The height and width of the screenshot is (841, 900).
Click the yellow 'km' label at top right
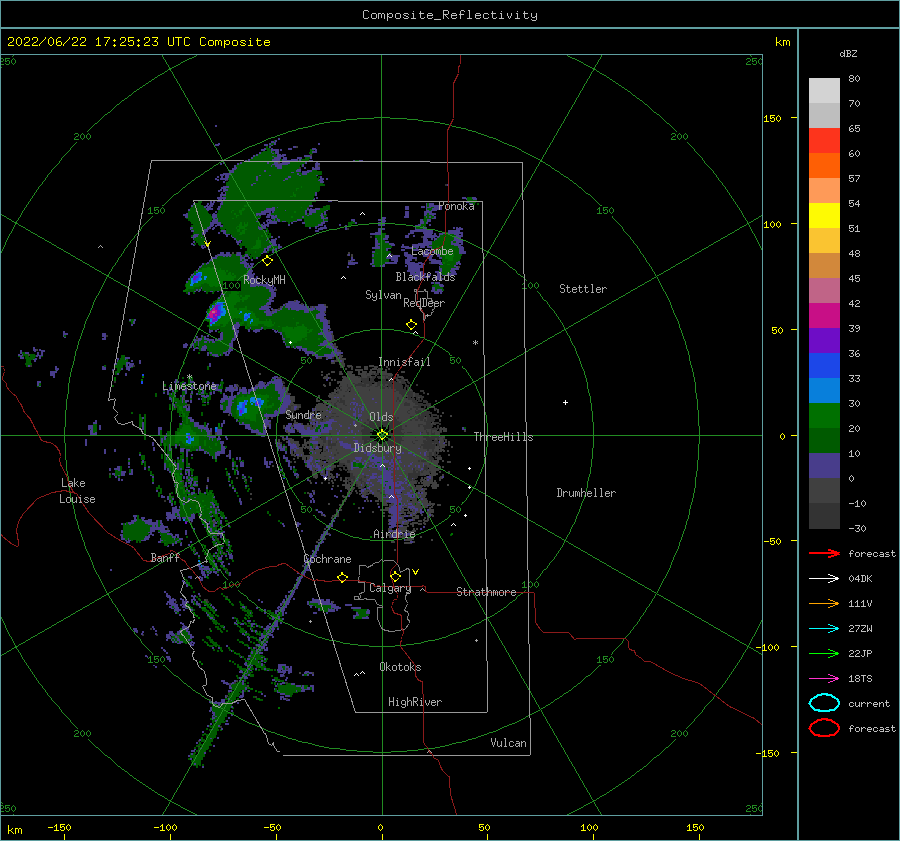point(782,42)
